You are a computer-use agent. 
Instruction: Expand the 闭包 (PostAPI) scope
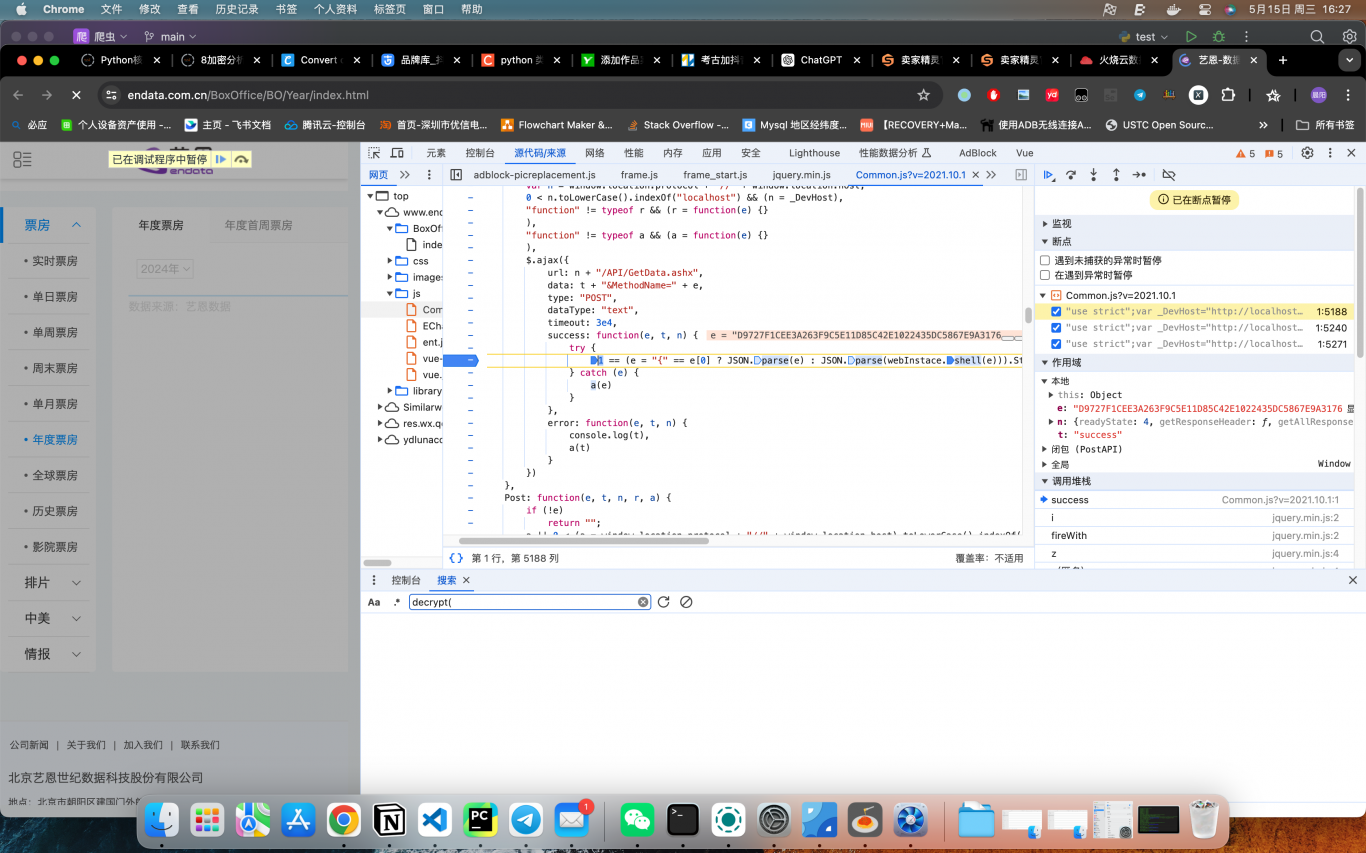point(1046,449)
